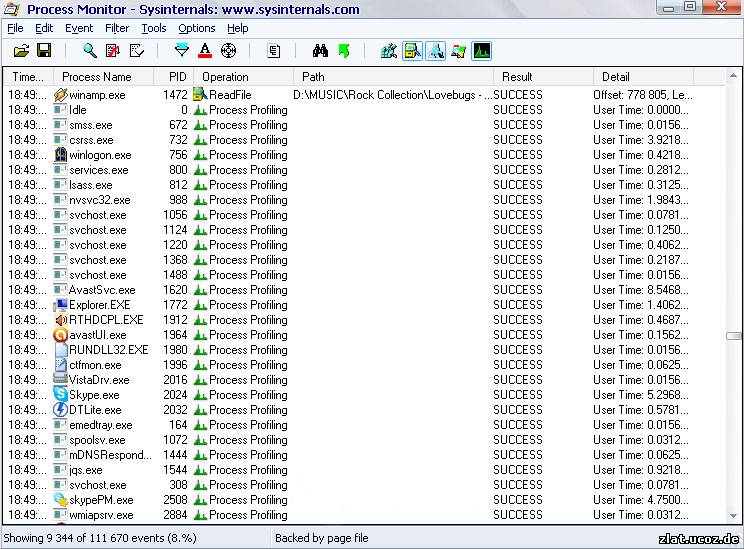
Task: Click PID 1056 svchost.exe cell
Action: click(175, 215)
